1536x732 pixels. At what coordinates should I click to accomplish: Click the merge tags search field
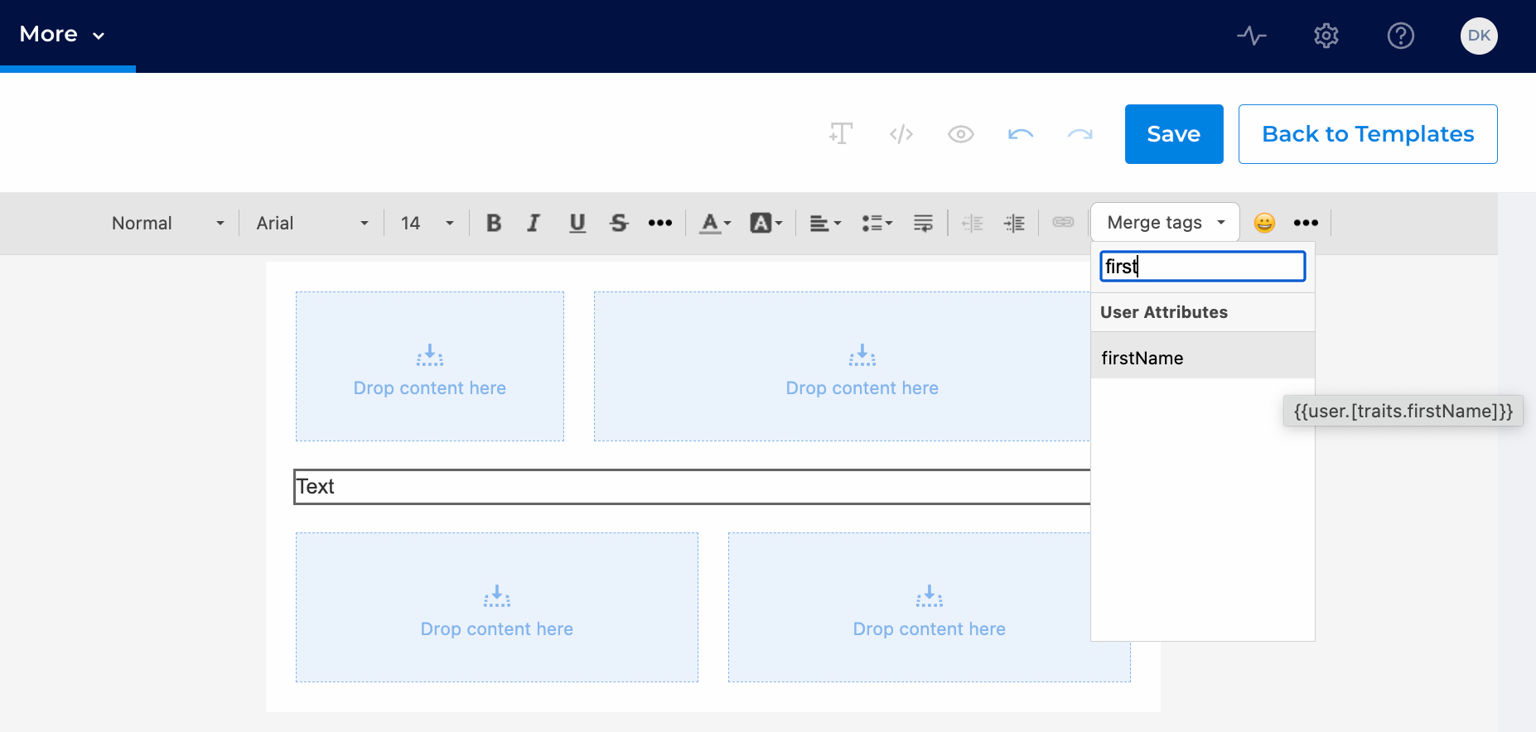1203,266
